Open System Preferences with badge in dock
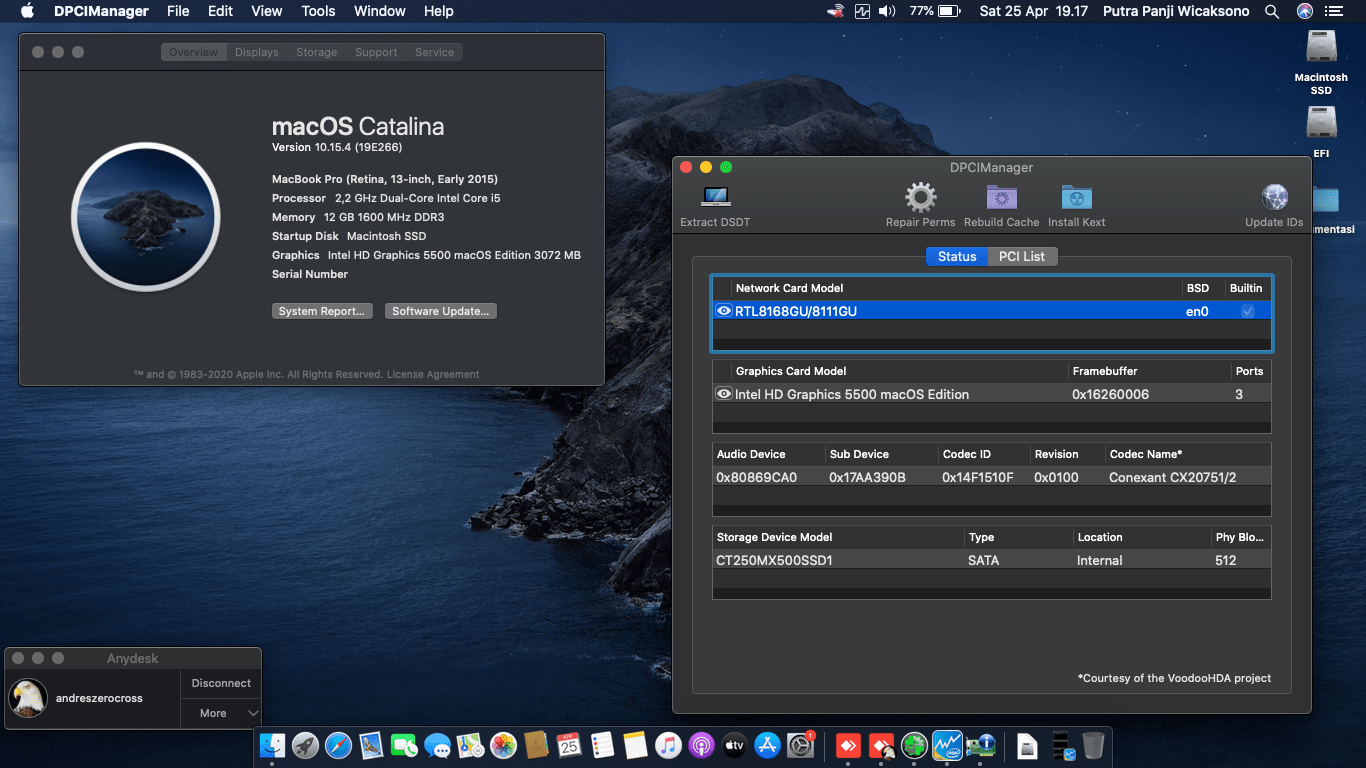Viewport: 1366px width, 768px height. pos(800,745)
